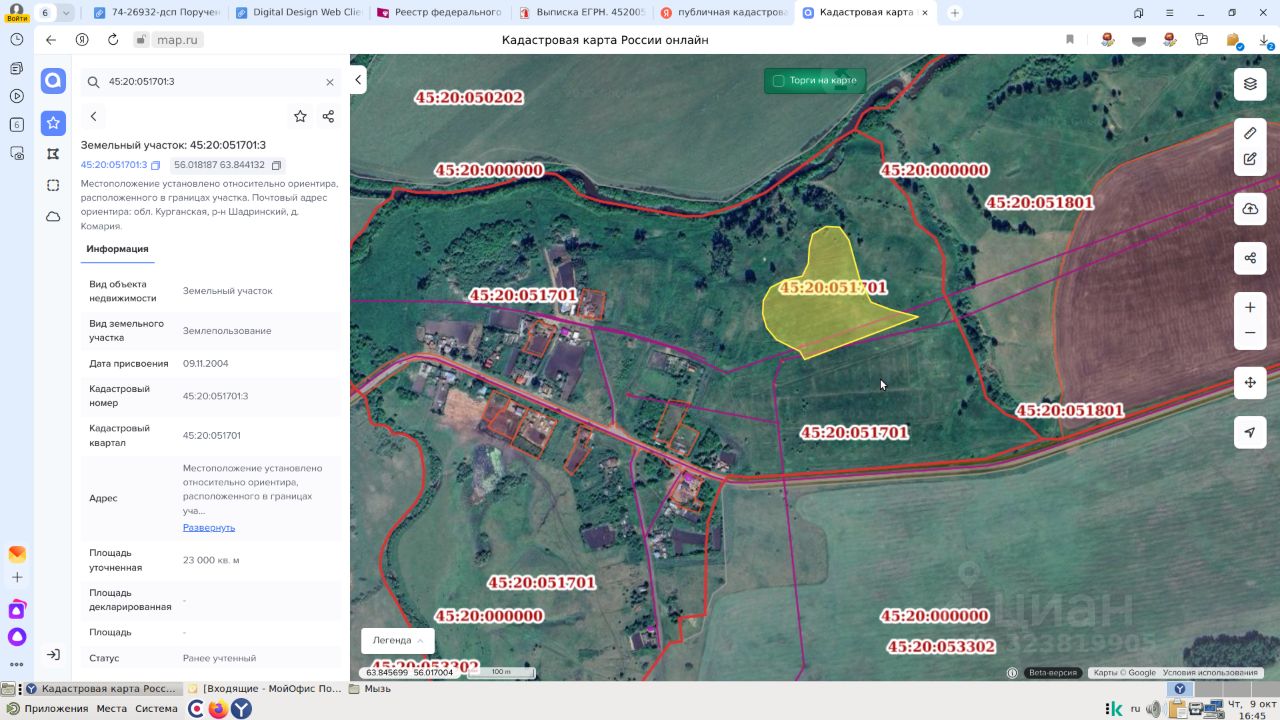The image size is (1280, 720).
Task: Collapse the info side panel with arrow
Action: (x=359, y=80)
